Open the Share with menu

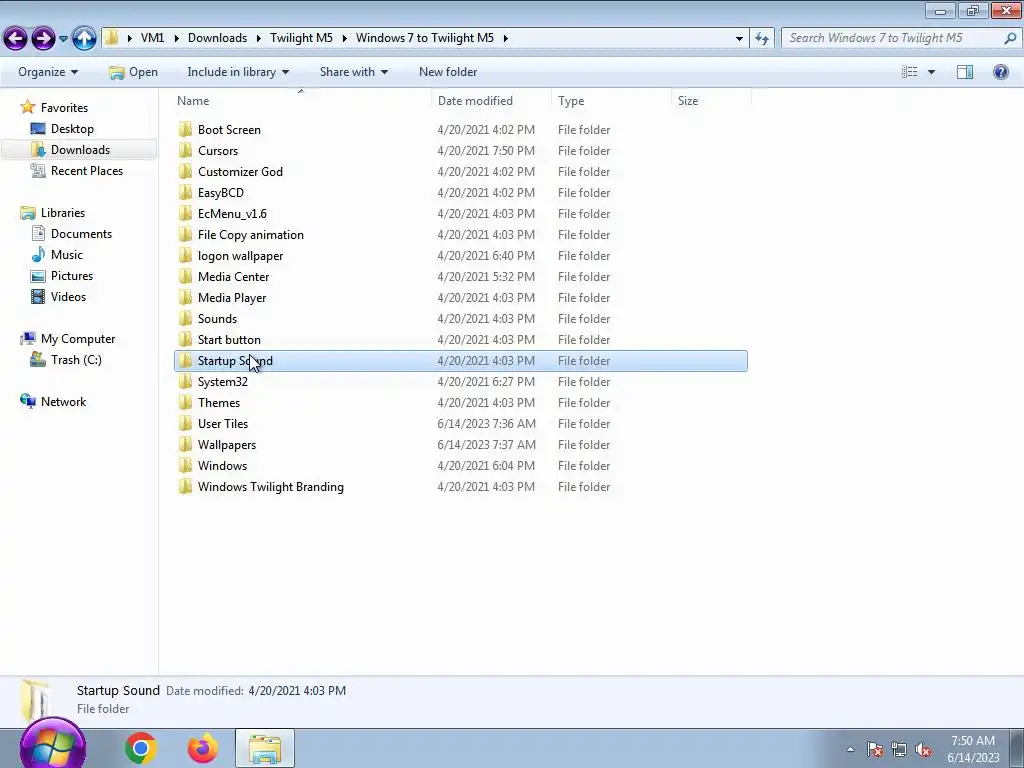pyautogui.click(x=354, y=72)
